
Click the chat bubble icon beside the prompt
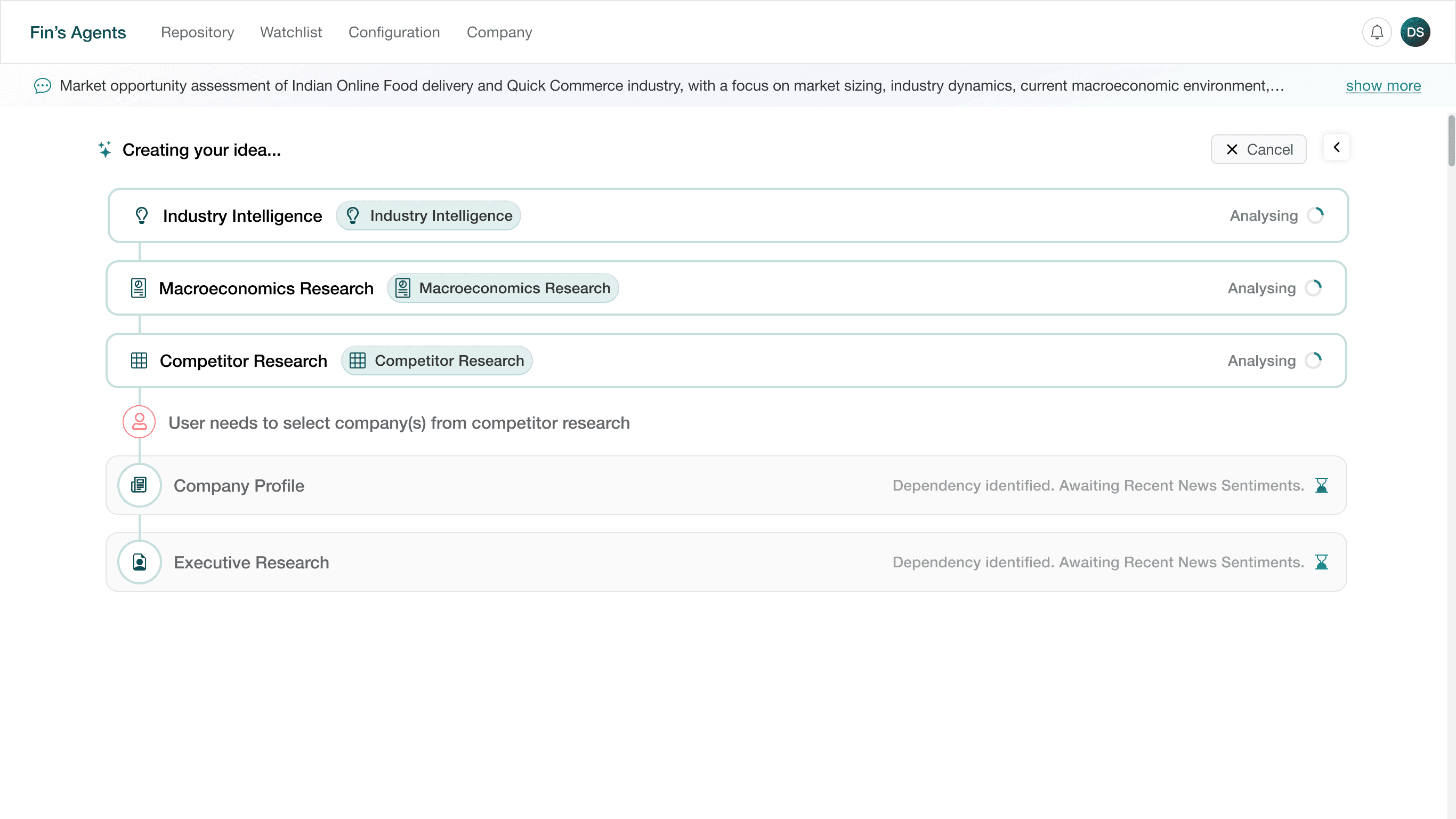(x=43, y=86)
